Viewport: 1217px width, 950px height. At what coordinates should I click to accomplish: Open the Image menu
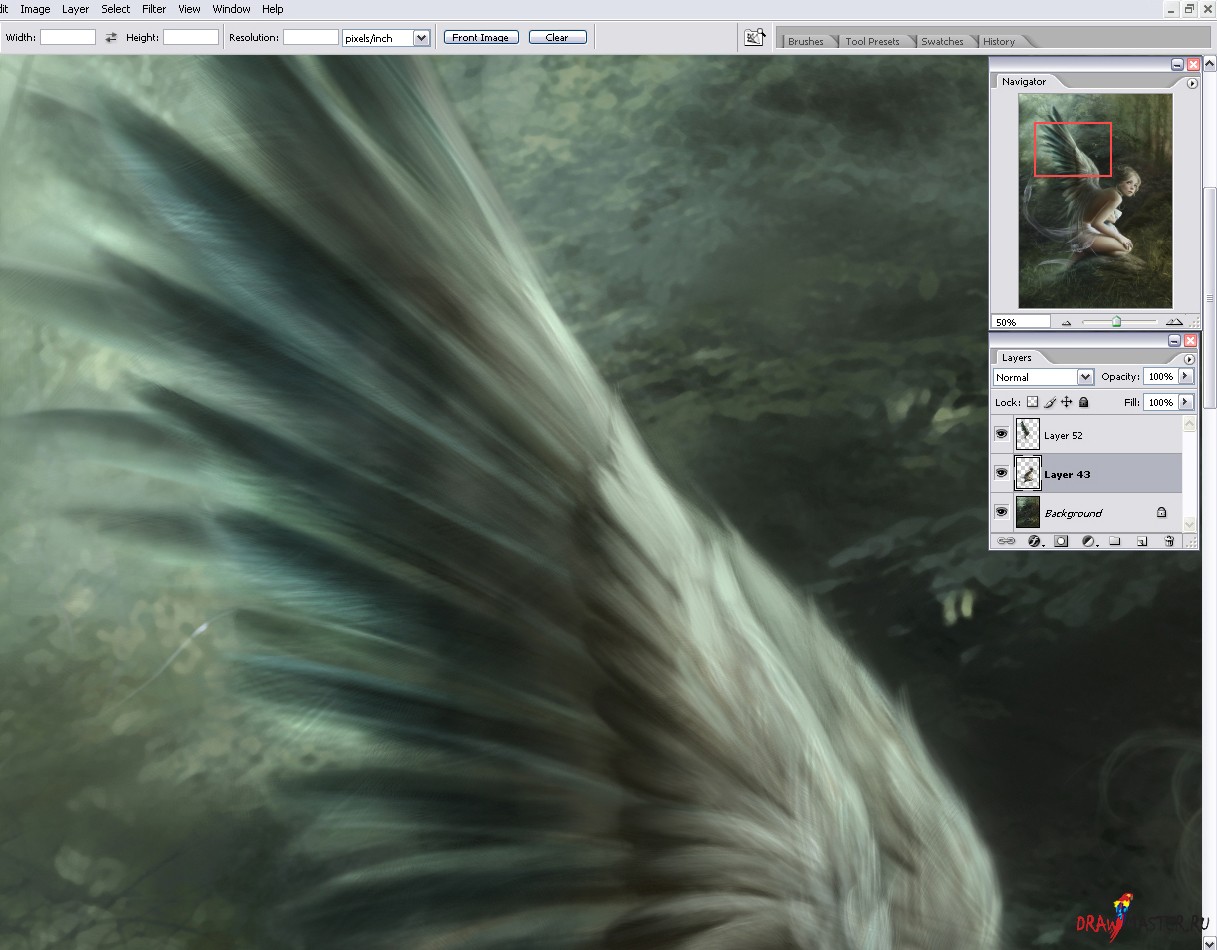(x=35, y=9)
